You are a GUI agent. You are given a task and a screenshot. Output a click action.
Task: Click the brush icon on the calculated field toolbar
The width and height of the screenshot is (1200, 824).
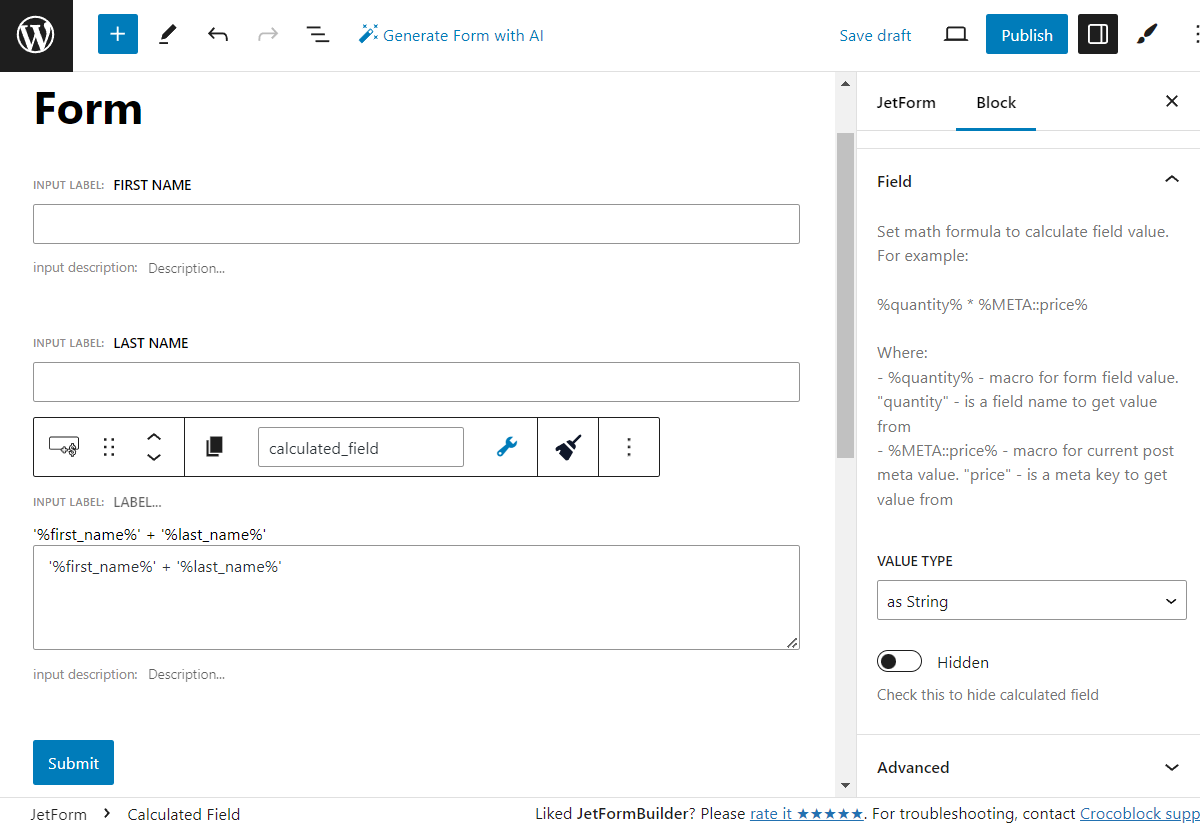567,447
